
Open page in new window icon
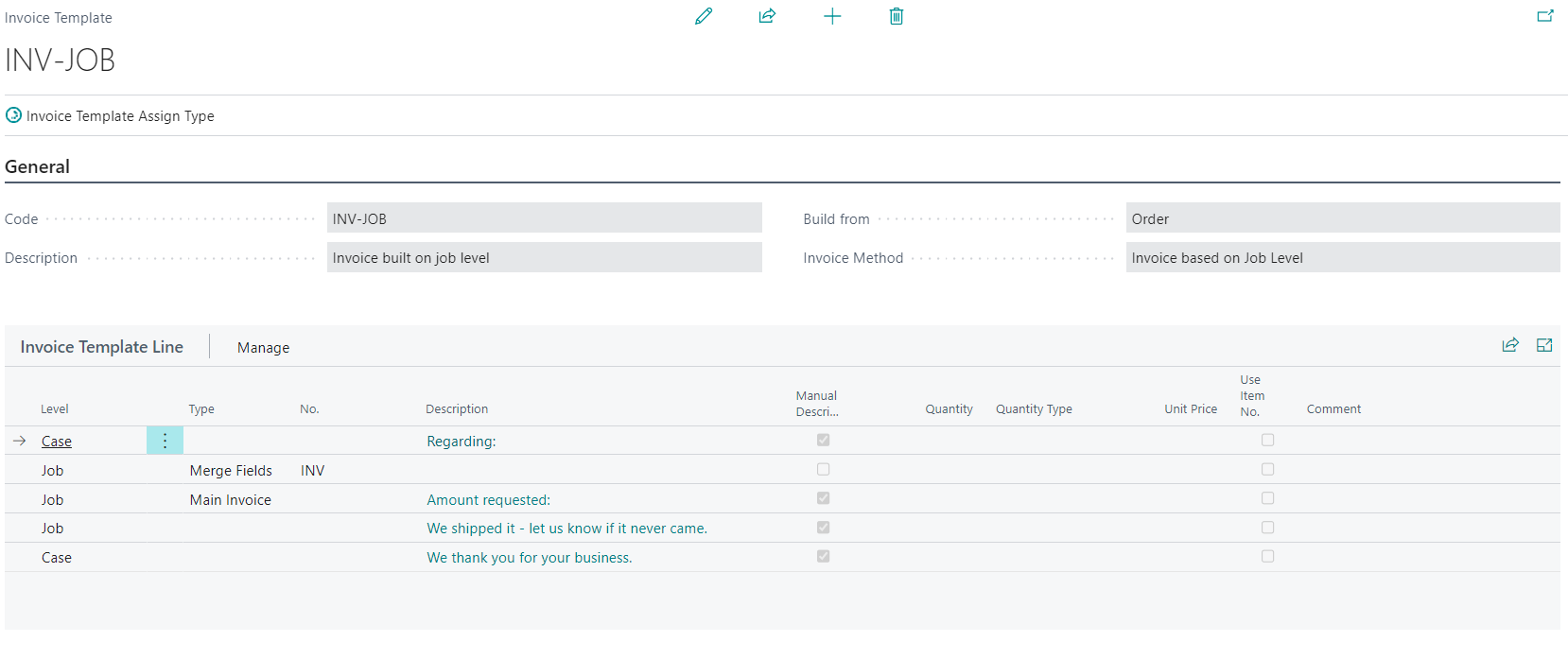(1545, 16)
